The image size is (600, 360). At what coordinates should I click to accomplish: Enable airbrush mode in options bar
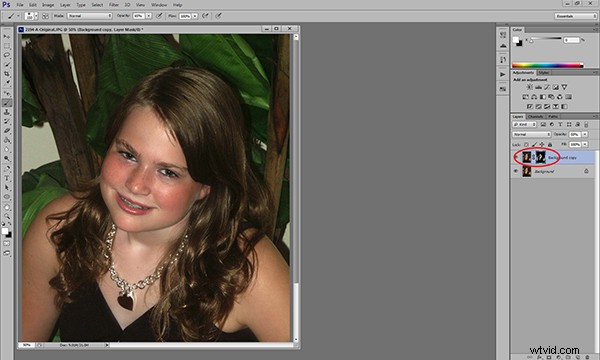(x=205, y=16)
